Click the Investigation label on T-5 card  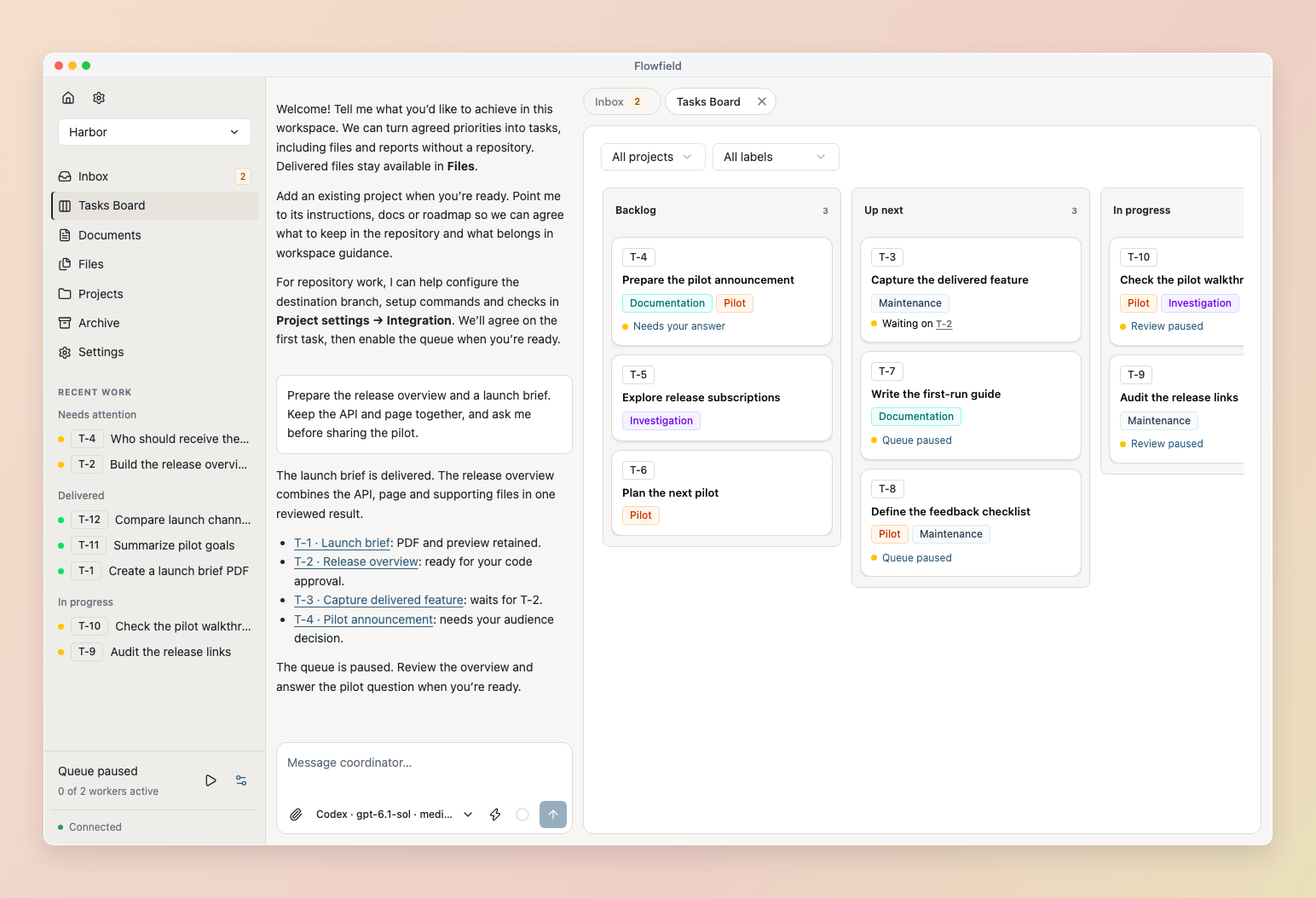pyautogui.click(x=661, y=421)
